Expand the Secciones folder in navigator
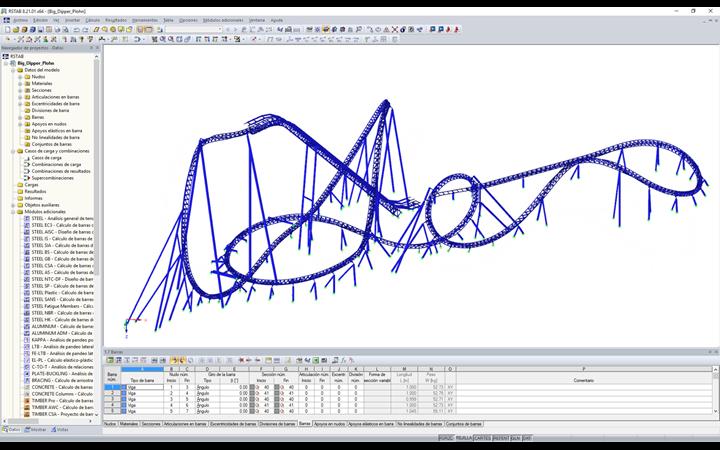Image resolution: width=720 pixels, height=450 pixels. (x=20, y=90)
